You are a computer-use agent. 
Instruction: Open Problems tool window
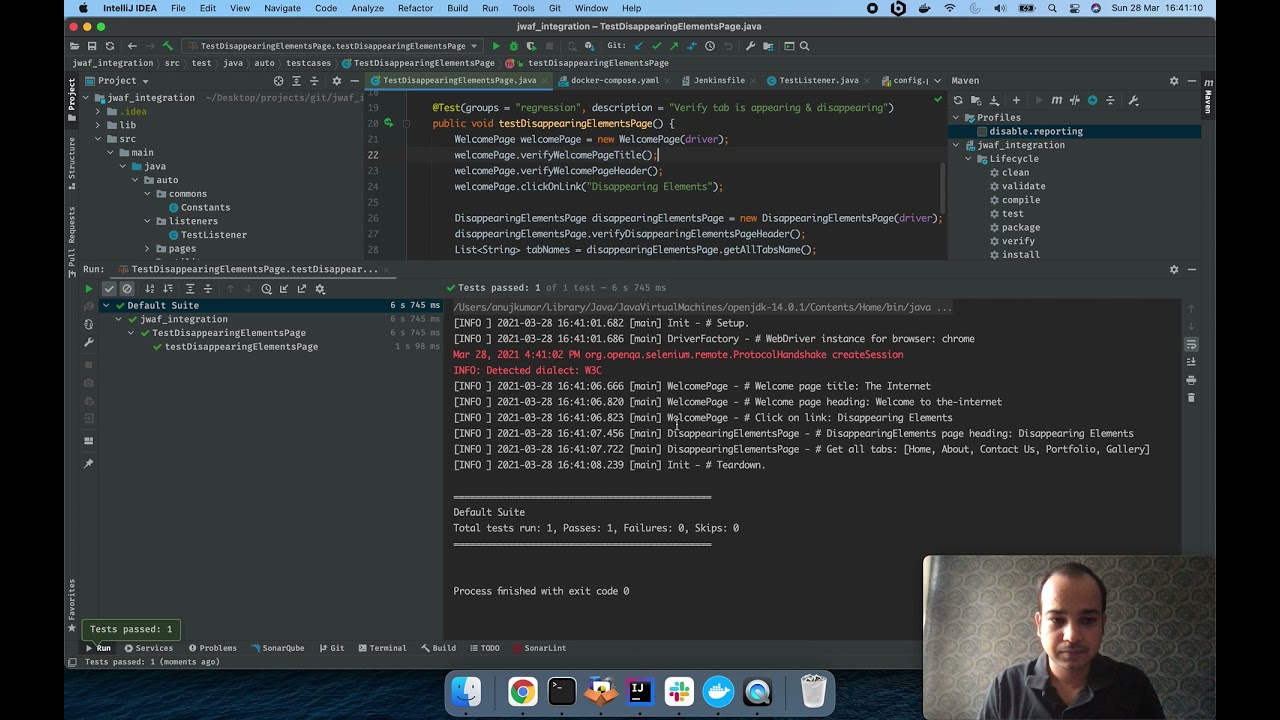(x=213, y=648)
